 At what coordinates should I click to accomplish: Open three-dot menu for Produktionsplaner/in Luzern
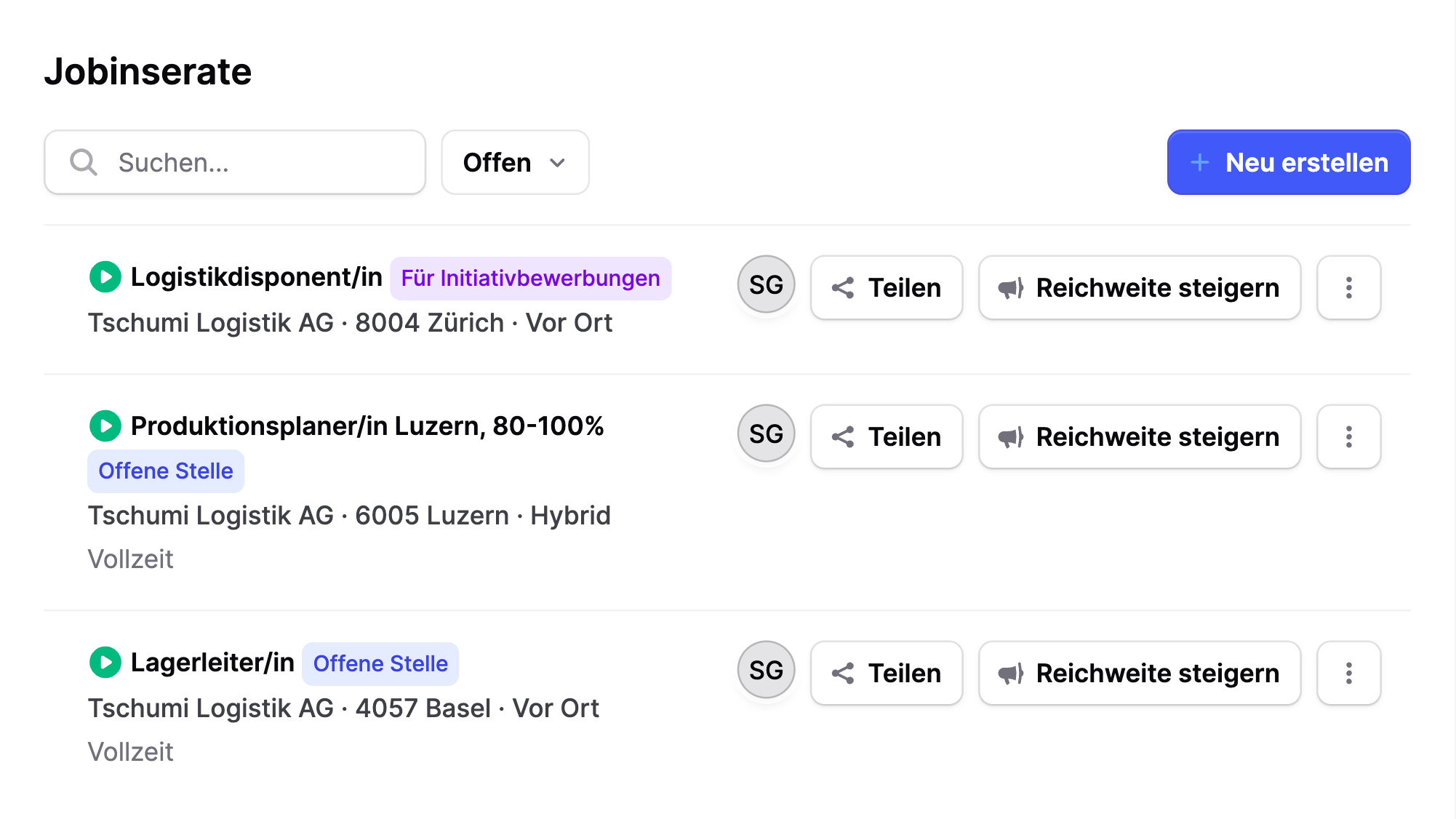tap(1348, 436)
